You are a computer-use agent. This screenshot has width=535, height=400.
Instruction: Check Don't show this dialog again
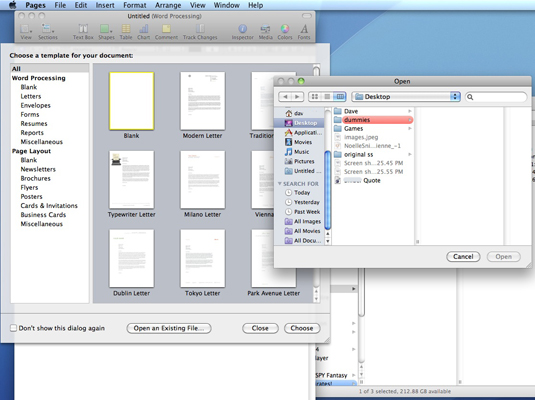tap(13, 328)
